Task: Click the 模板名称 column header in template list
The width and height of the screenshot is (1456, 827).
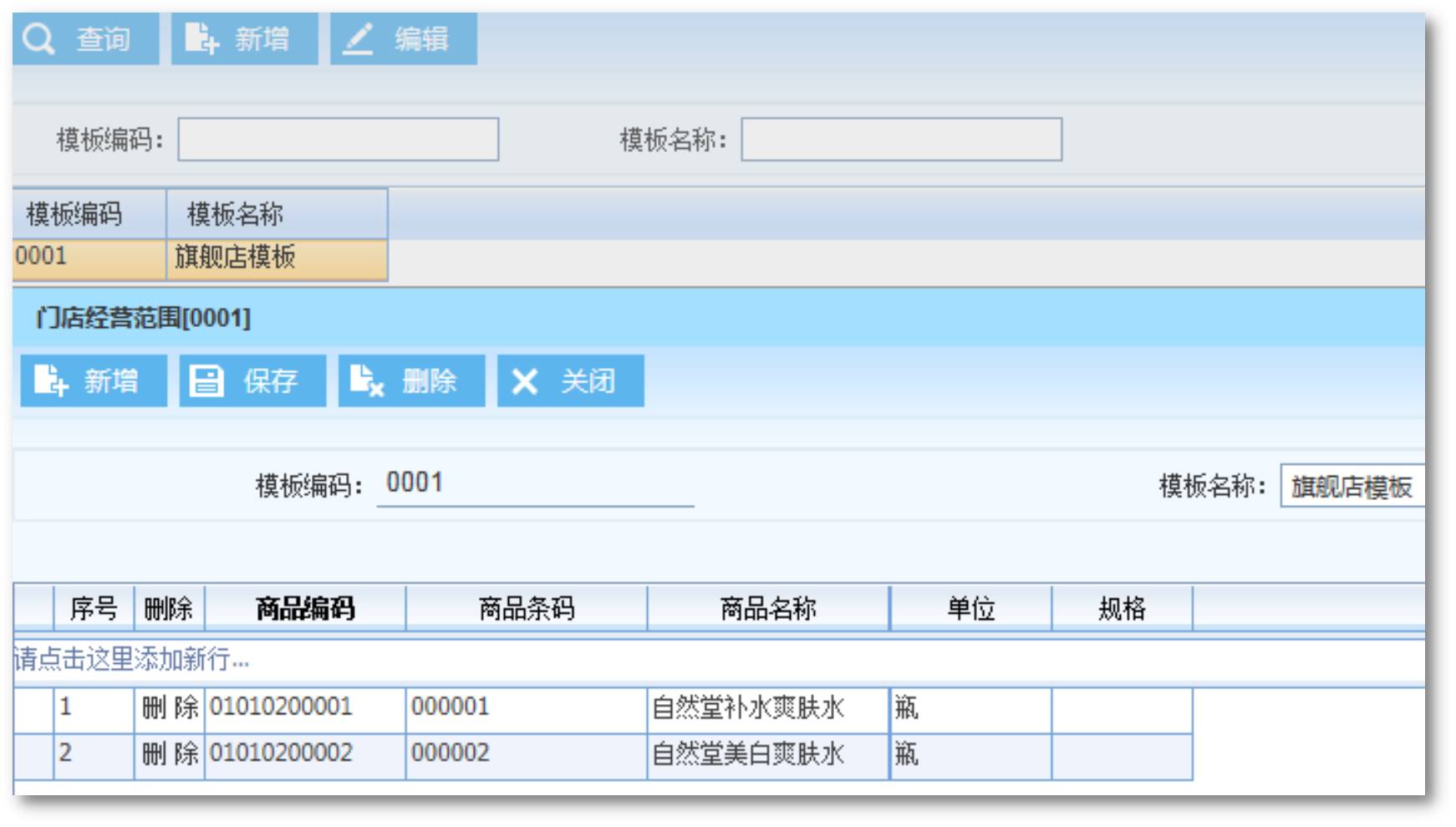Action: pyautogui.click(x=277, y=214)
